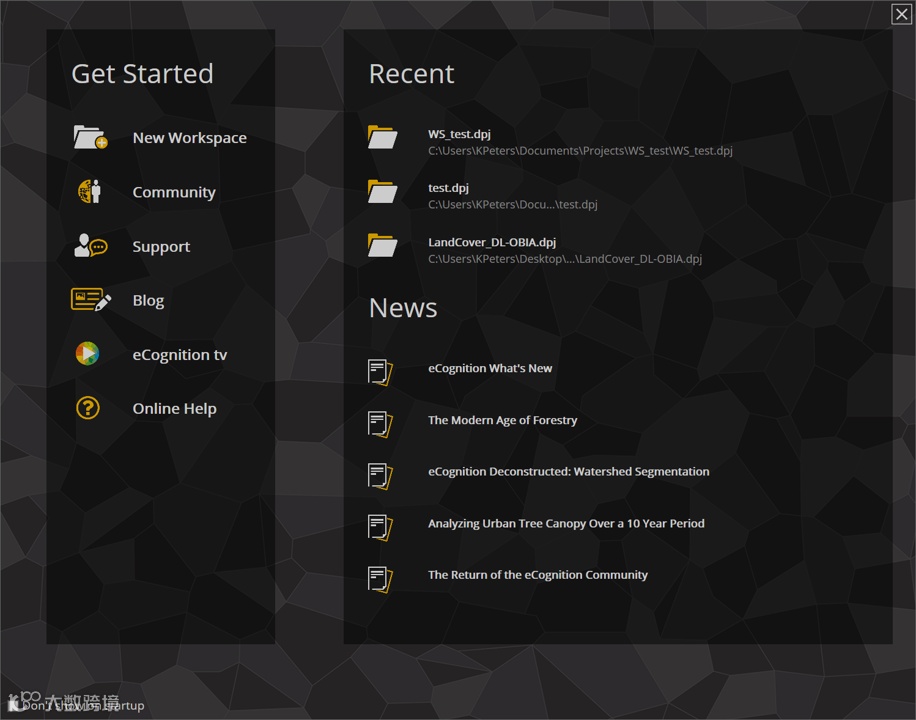Open The Return of the eCognition Community article
The width and height of the screenshot is (916, 720).
537,575
